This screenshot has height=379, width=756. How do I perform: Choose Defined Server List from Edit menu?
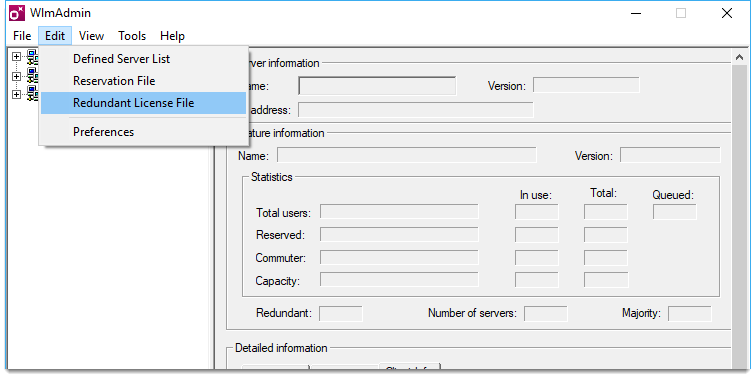coord(144,59)
